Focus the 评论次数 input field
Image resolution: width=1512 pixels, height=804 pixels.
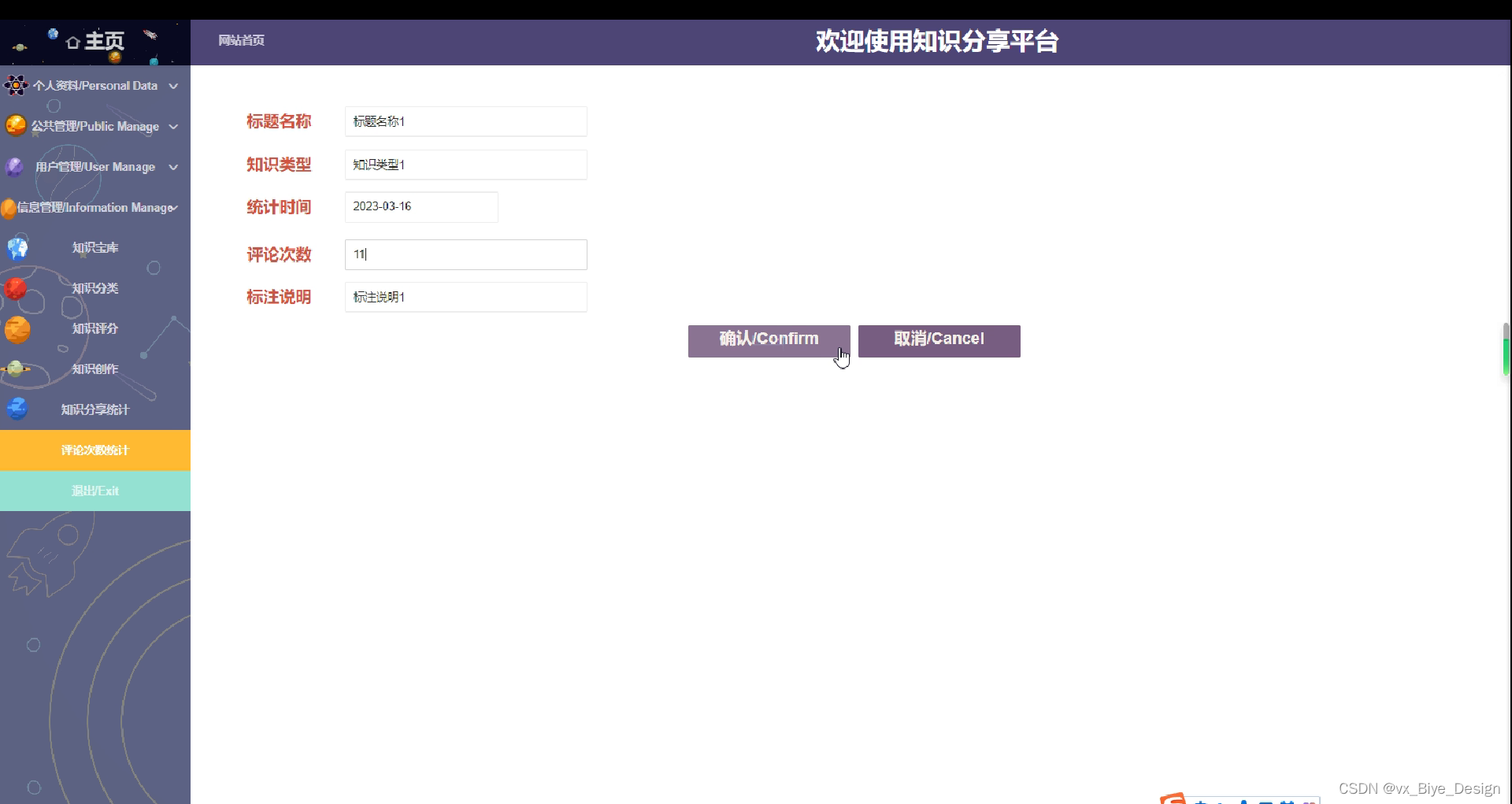point(465,254)
